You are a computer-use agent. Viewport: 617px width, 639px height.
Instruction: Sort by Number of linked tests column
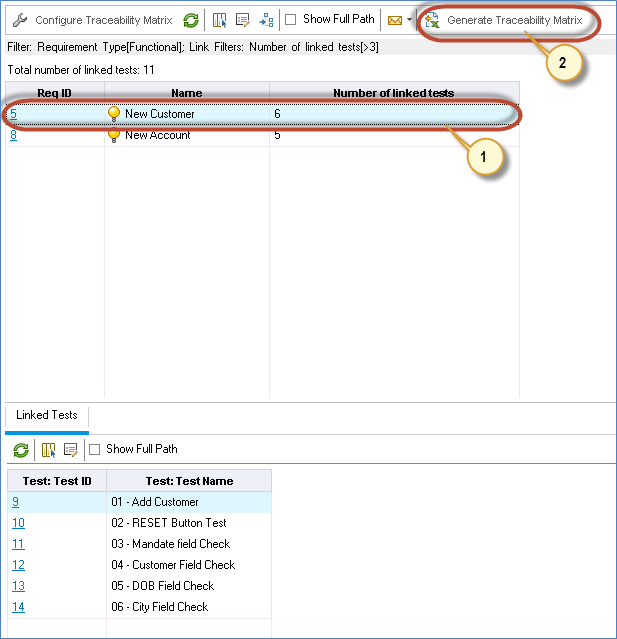coord(393,93)
